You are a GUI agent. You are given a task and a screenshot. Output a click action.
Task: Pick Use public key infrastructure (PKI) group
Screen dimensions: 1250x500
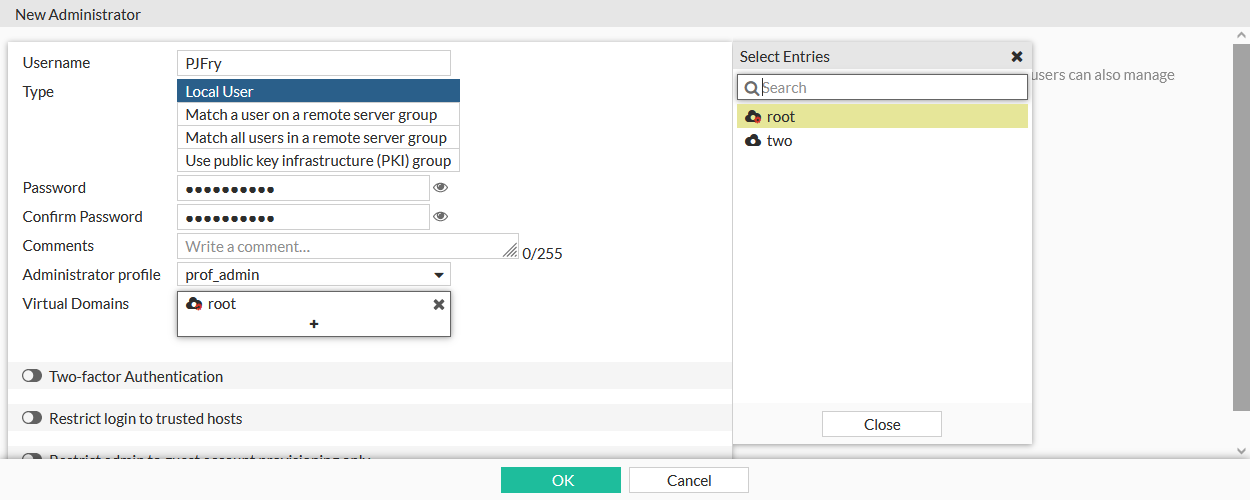pos(318,161)
